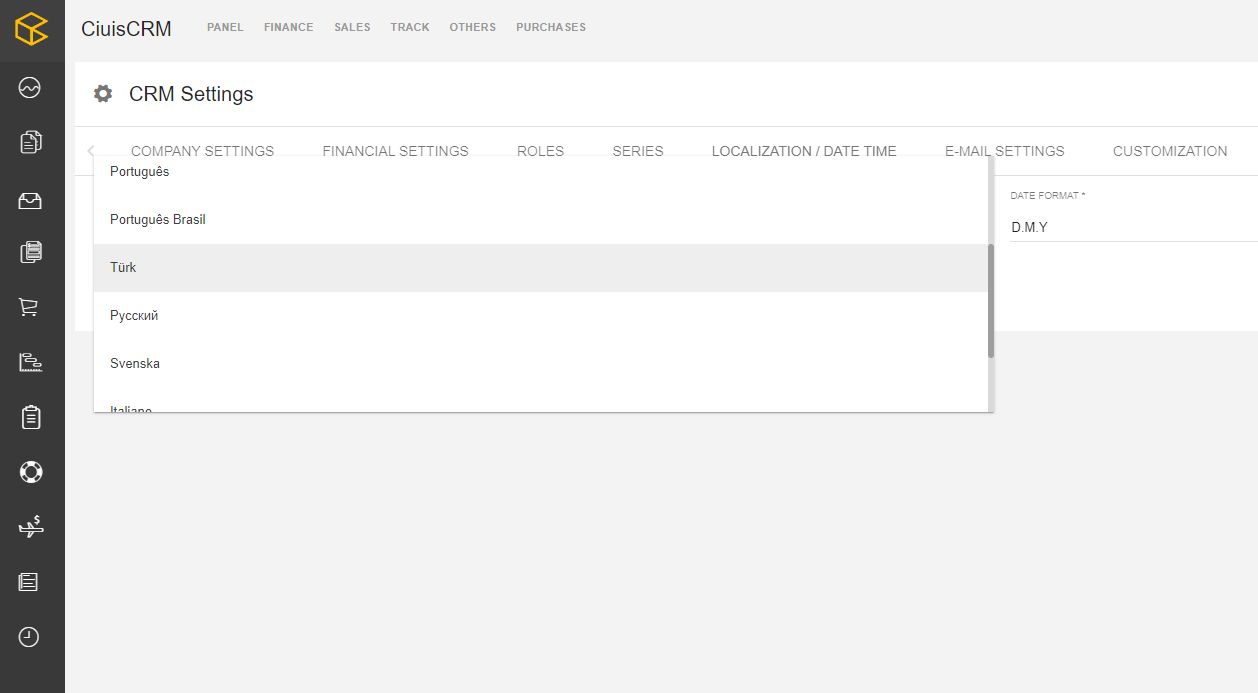Switch to the Financial Settings tab
1258x693 pixels.
click(395, 151)
